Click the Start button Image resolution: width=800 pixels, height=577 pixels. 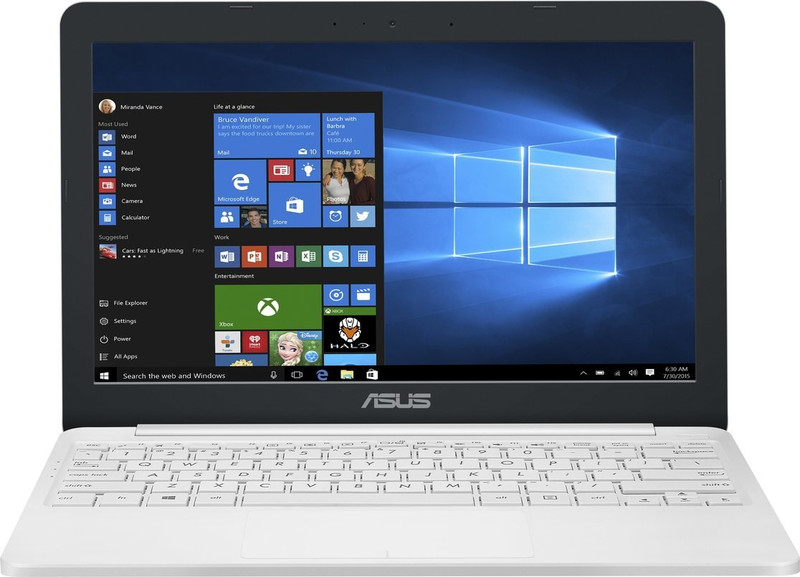(x=103, y=374)
